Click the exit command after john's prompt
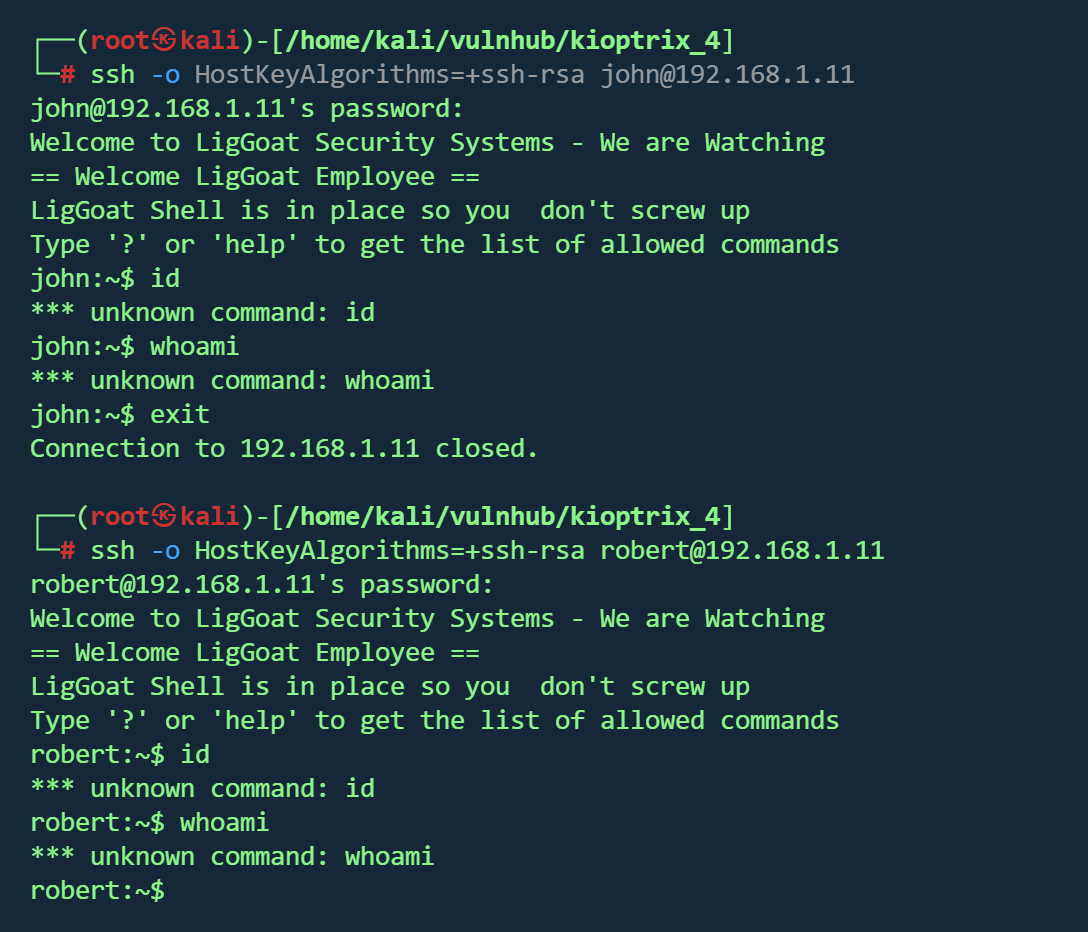 [180, 415]
